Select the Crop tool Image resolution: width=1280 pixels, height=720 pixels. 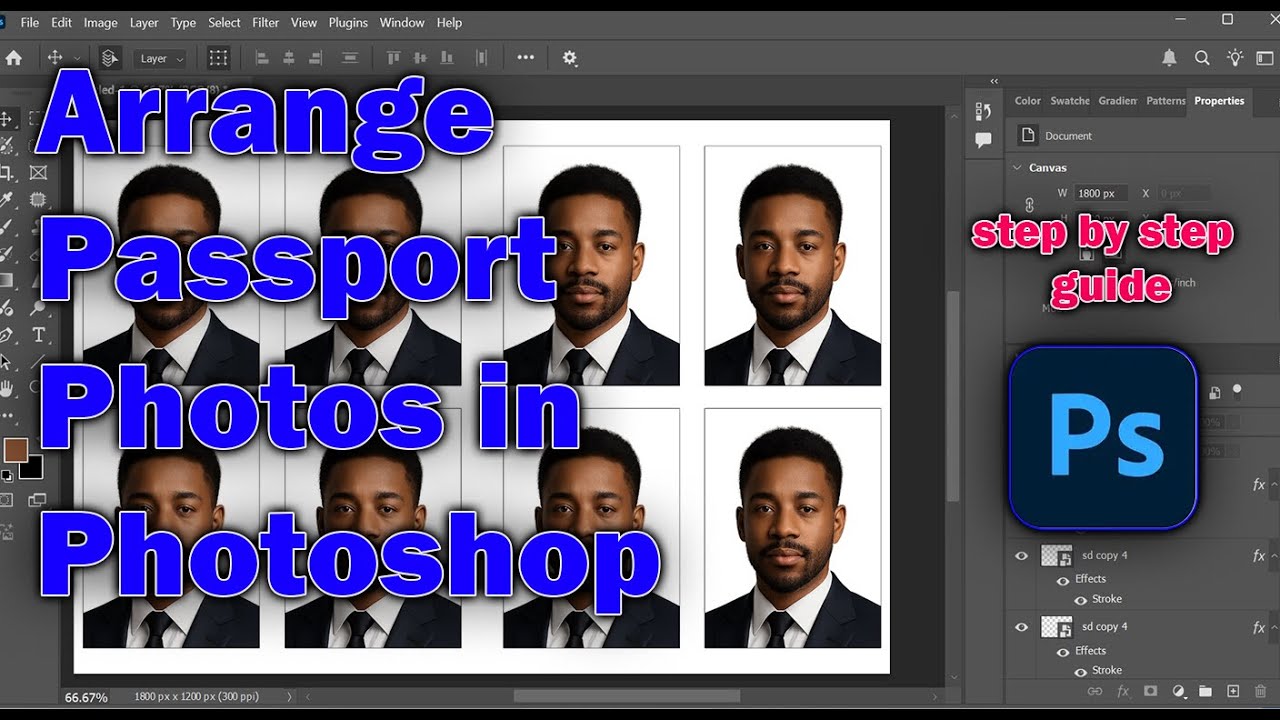(x=6, y=173)
